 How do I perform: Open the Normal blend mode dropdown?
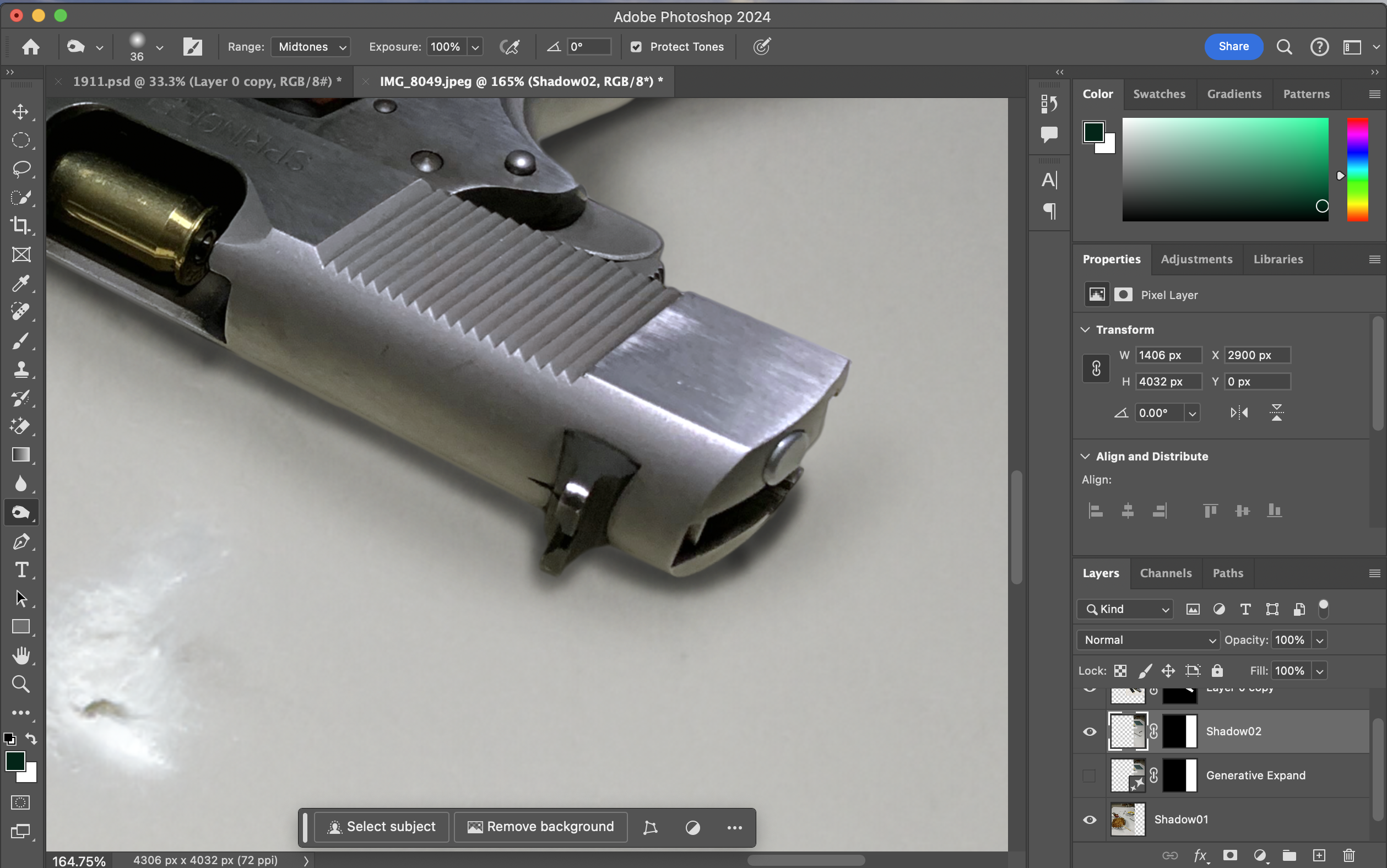(x=1148, y=640)
